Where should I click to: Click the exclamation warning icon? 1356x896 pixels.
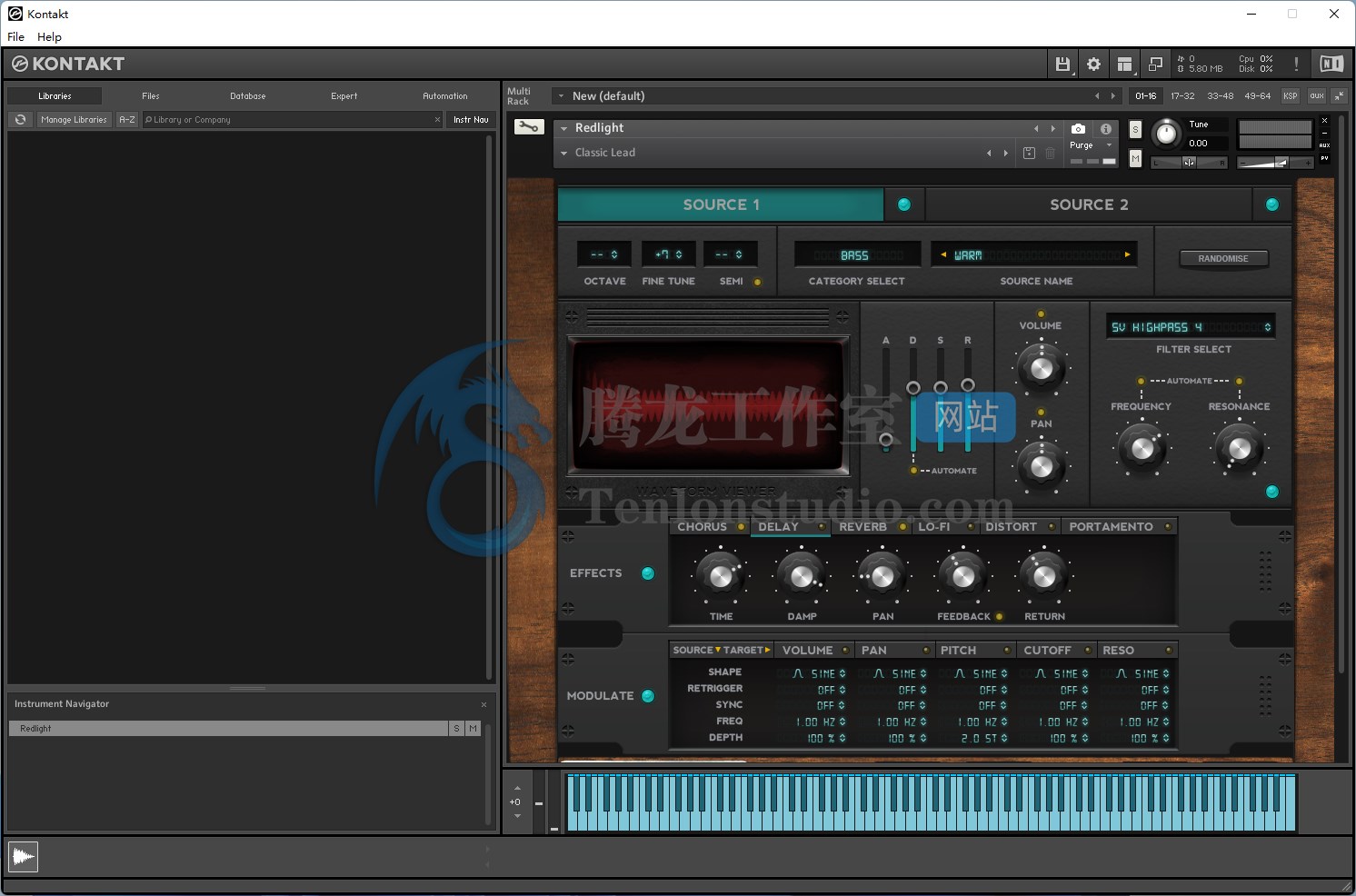[x=1296, y=64]
